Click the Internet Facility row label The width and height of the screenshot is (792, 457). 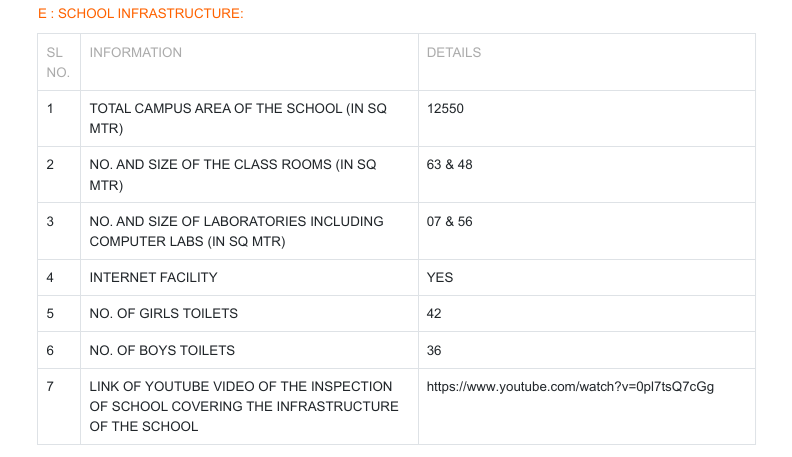[153, 277]
